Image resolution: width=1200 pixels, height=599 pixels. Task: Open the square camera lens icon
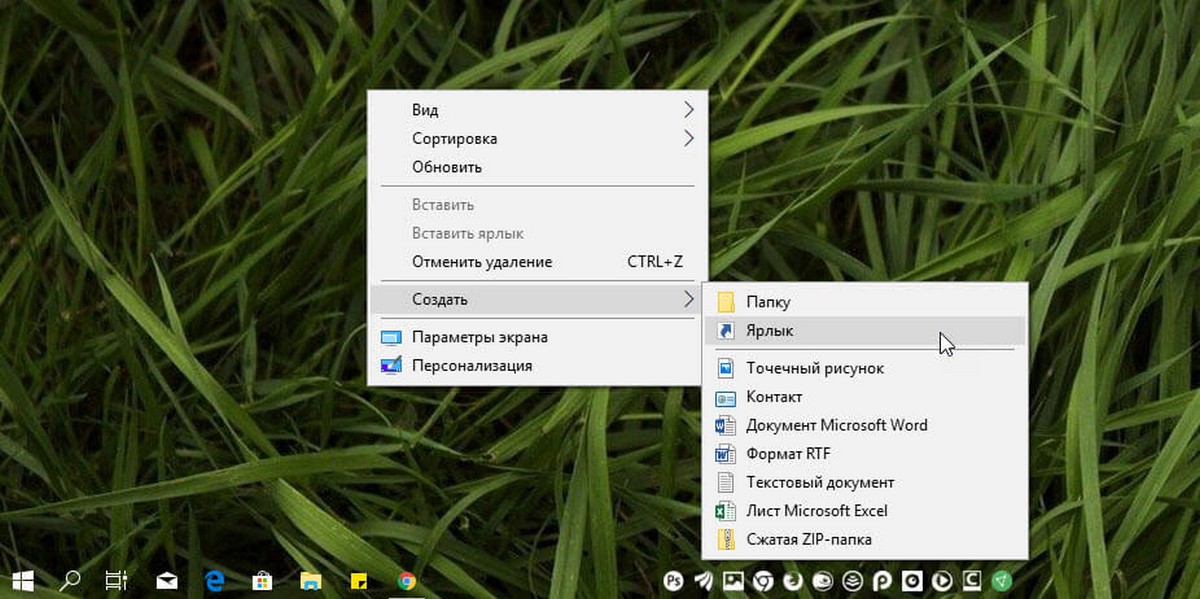(912, 580)
